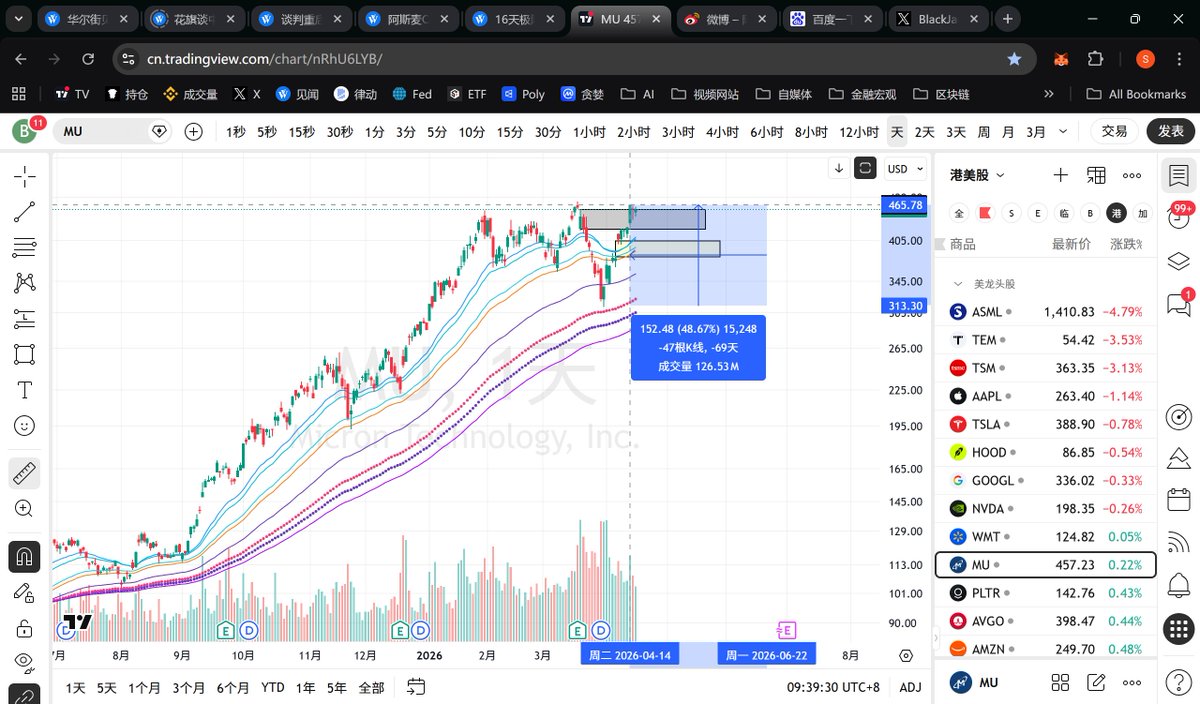Viewport: 1200px width, 704px height.
Task: Select the 1小时 interval
Action: click(x=589, y=131)
